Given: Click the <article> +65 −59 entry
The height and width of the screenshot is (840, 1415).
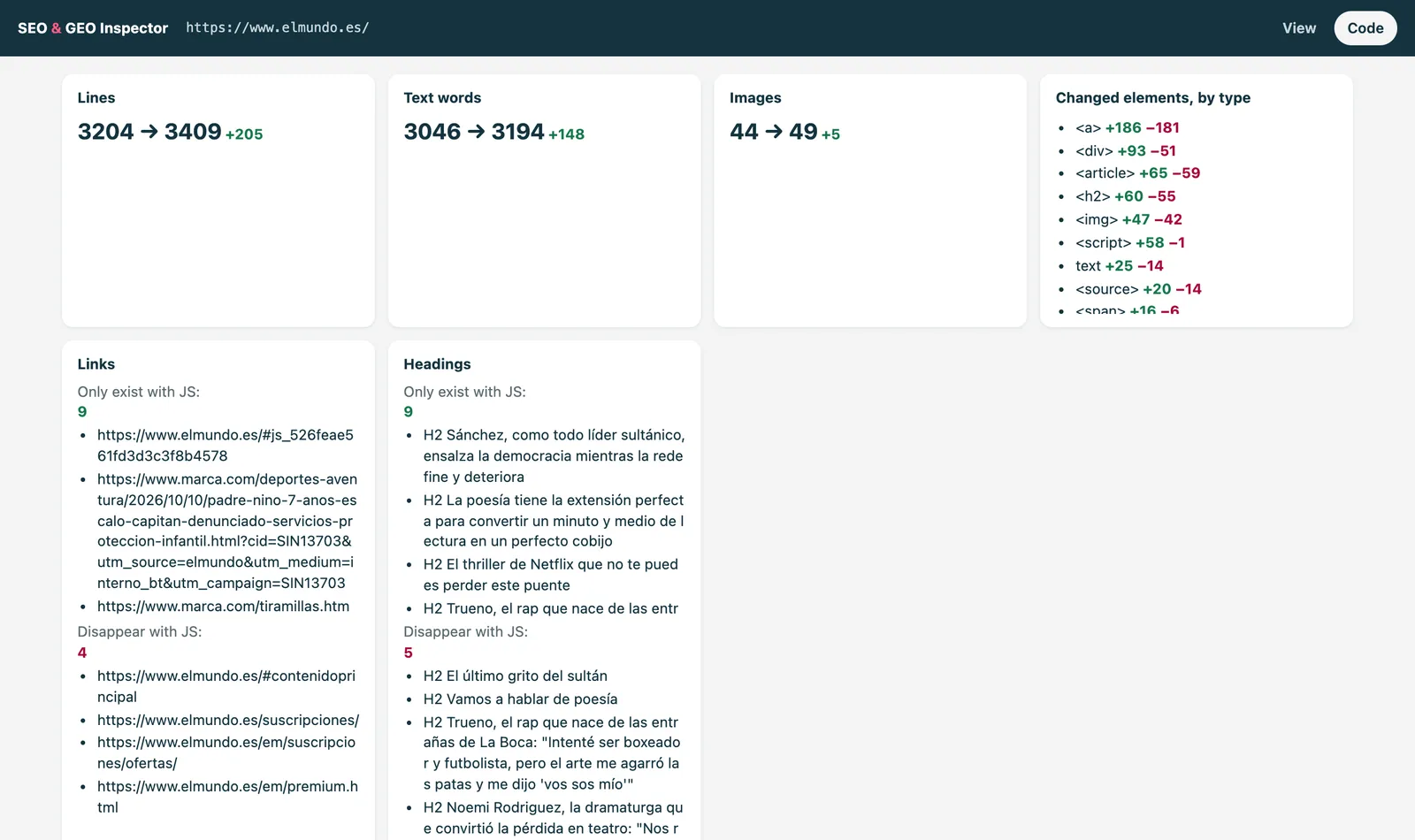Looking at the screenshot, I should point(1138,173).
